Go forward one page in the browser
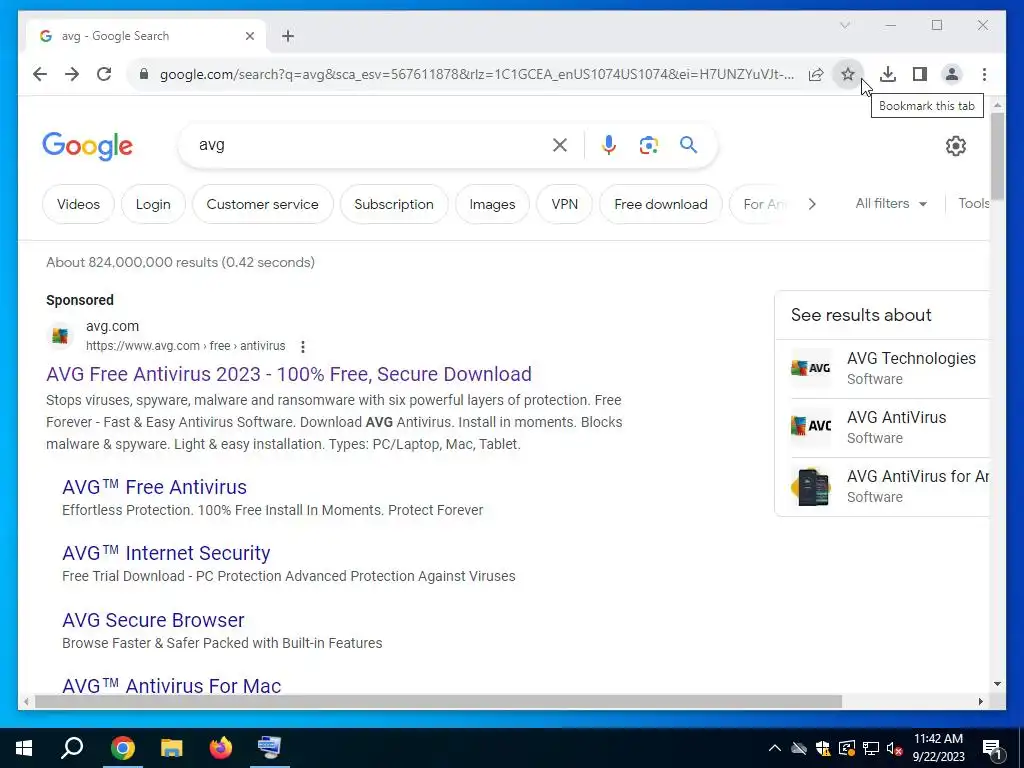 72,74
